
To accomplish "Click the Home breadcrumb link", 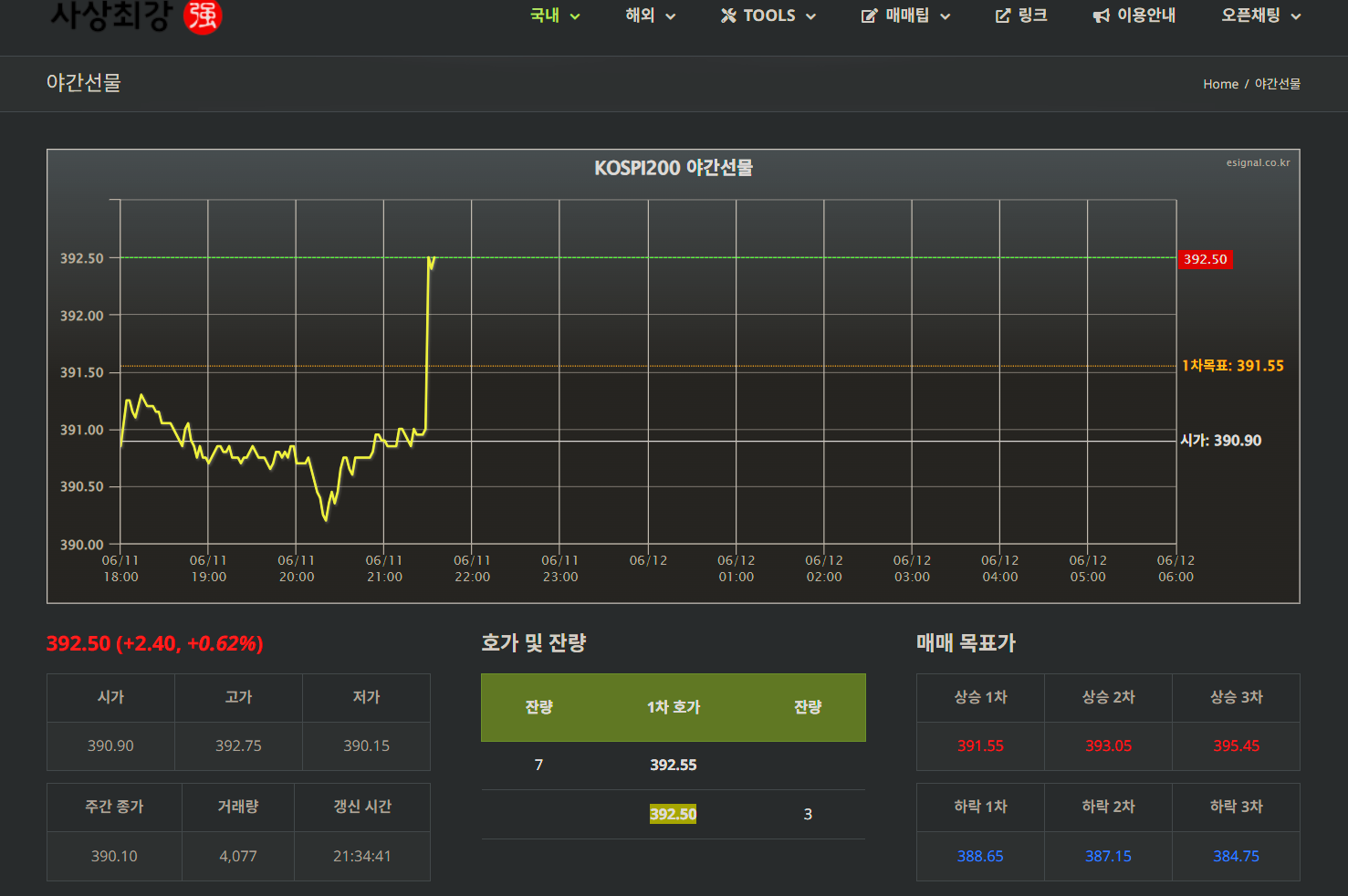I will click(x=1220, y=84).
